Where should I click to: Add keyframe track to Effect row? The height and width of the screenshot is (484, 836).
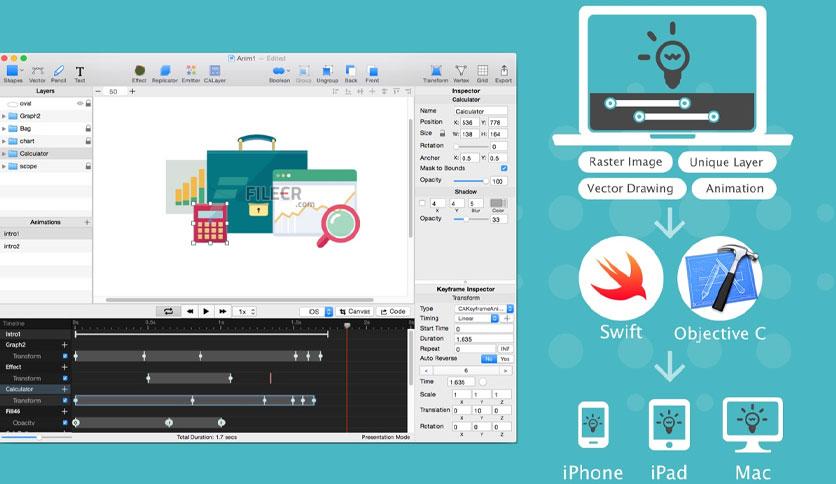[65, 367]
